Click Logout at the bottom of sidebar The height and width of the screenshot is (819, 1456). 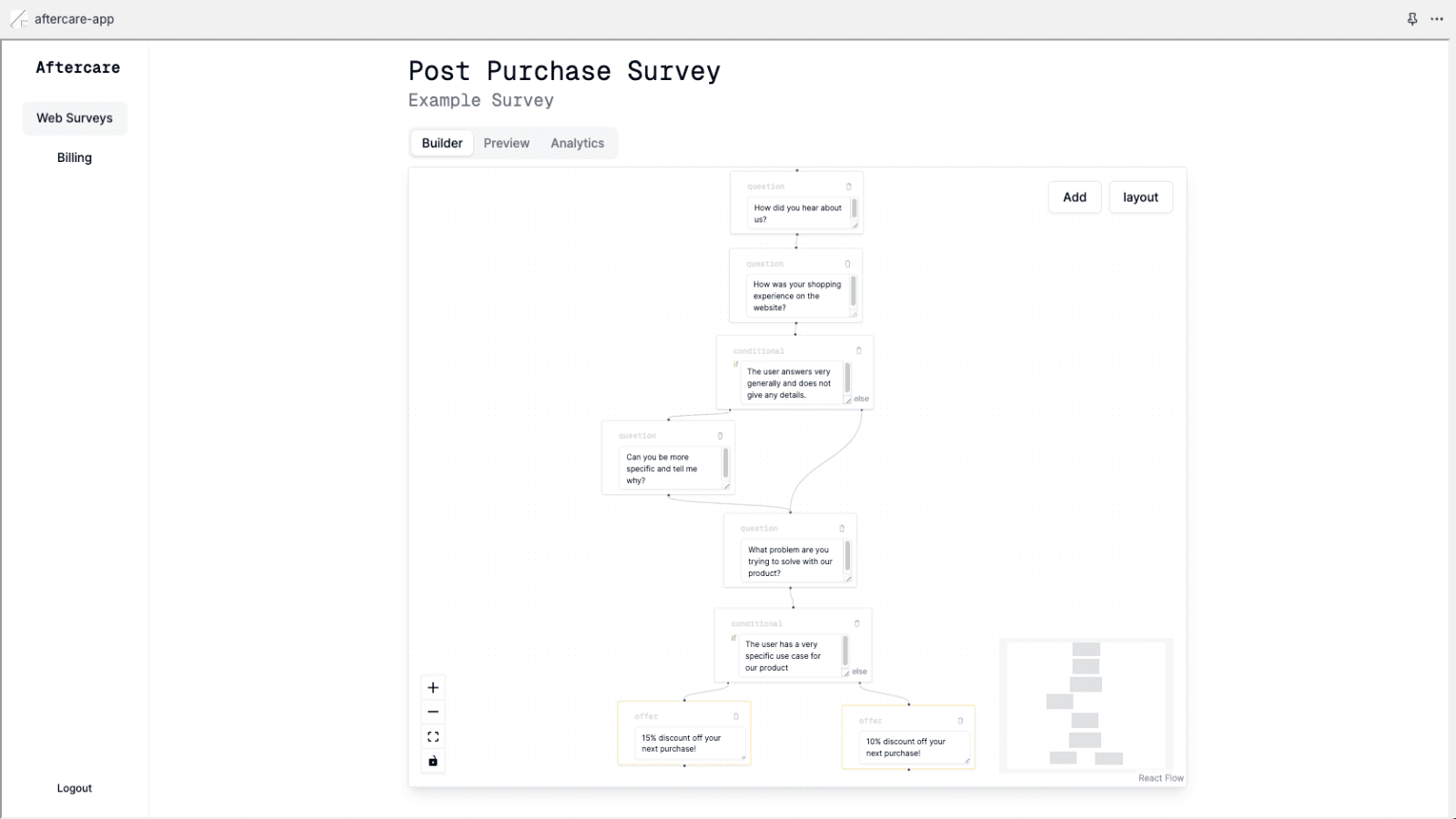[x=75, y=788]
